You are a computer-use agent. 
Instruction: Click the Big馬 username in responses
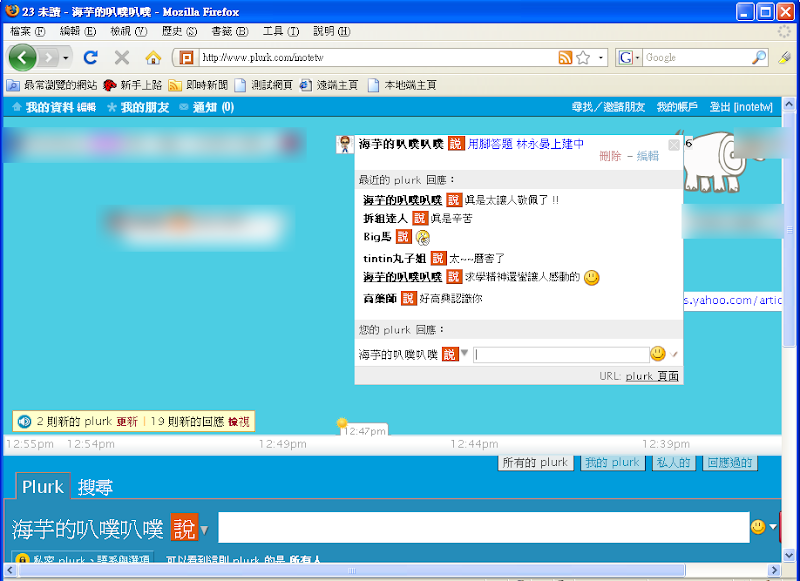377,237
